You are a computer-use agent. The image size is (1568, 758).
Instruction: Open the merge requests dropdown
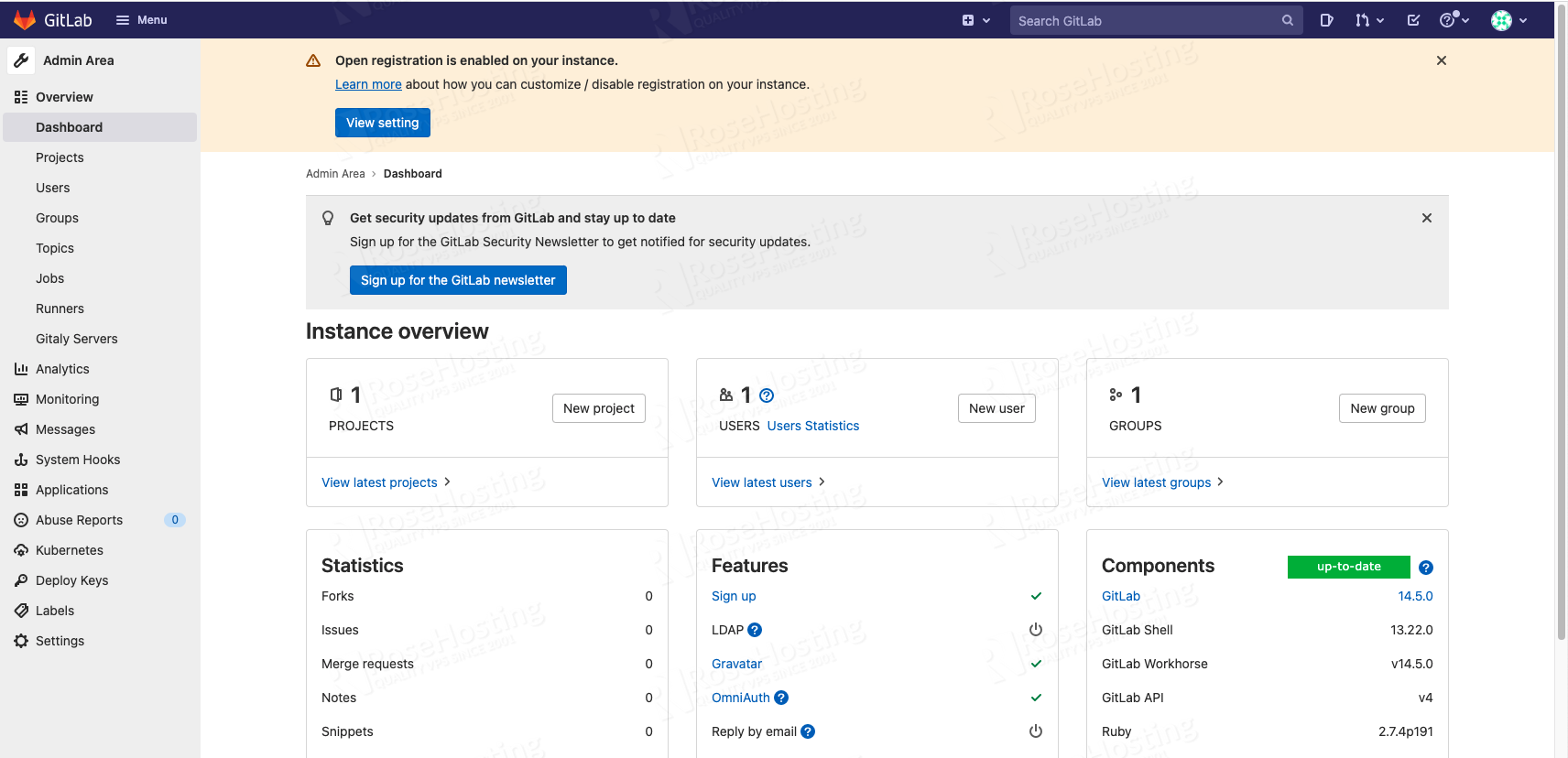tap(1369, 20)
